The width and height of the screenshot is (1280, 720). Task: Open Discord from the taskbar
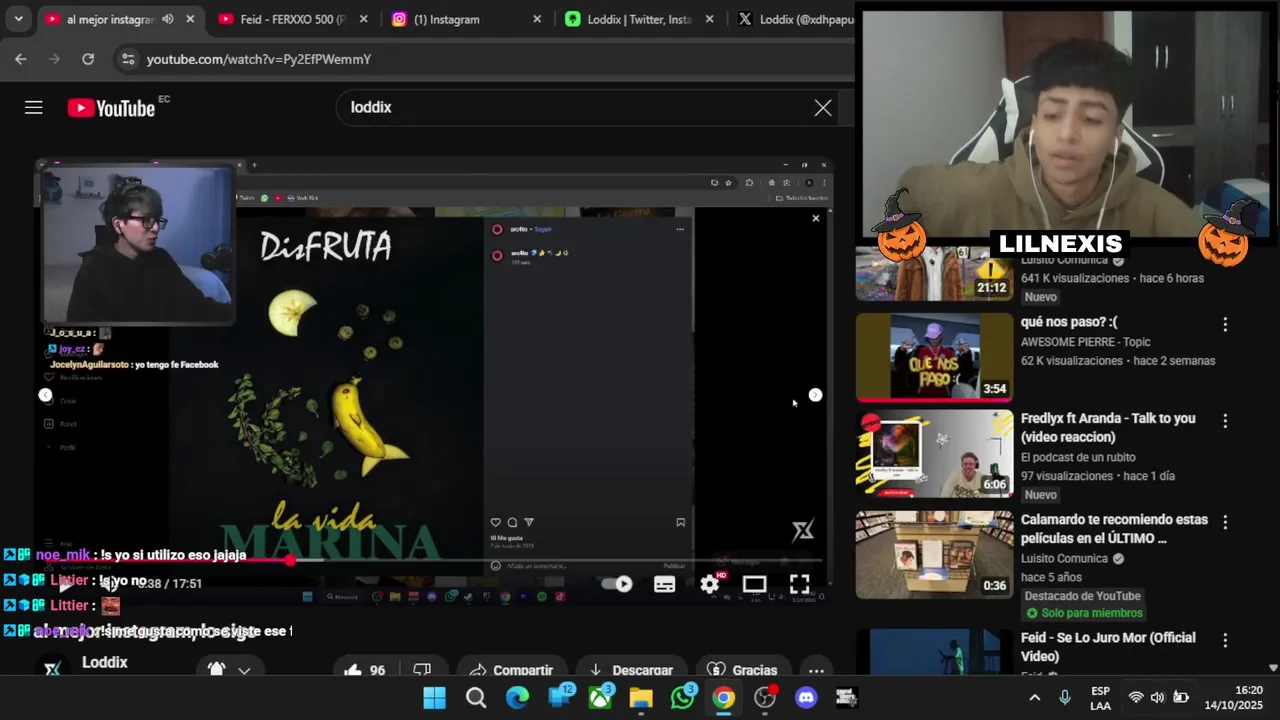[806, 698]
